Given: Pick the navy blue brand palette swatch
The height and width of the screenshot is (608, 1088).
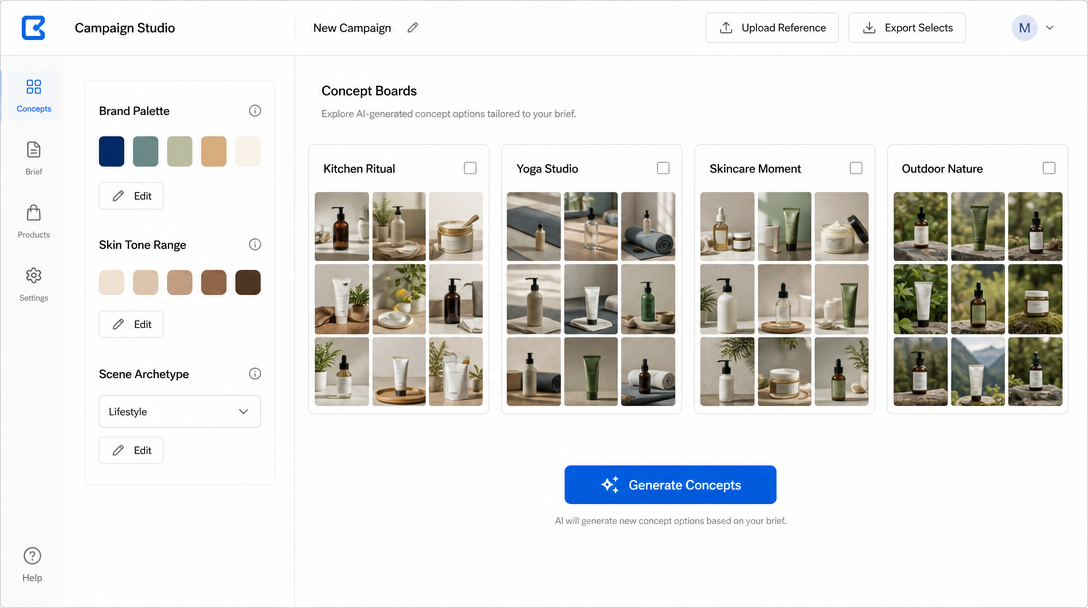Looking at the screenshot, I should (111, 151).
